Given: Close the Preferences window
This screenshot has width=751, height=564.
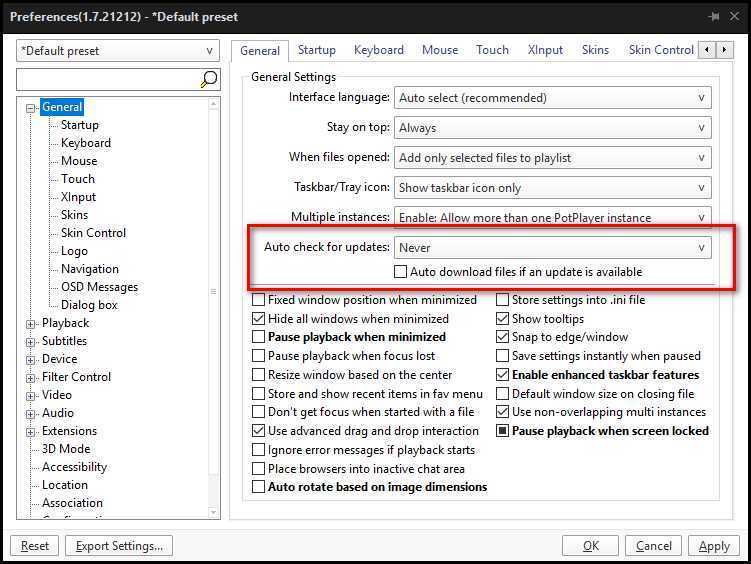Looking at the screenshot, I should 734,17.
